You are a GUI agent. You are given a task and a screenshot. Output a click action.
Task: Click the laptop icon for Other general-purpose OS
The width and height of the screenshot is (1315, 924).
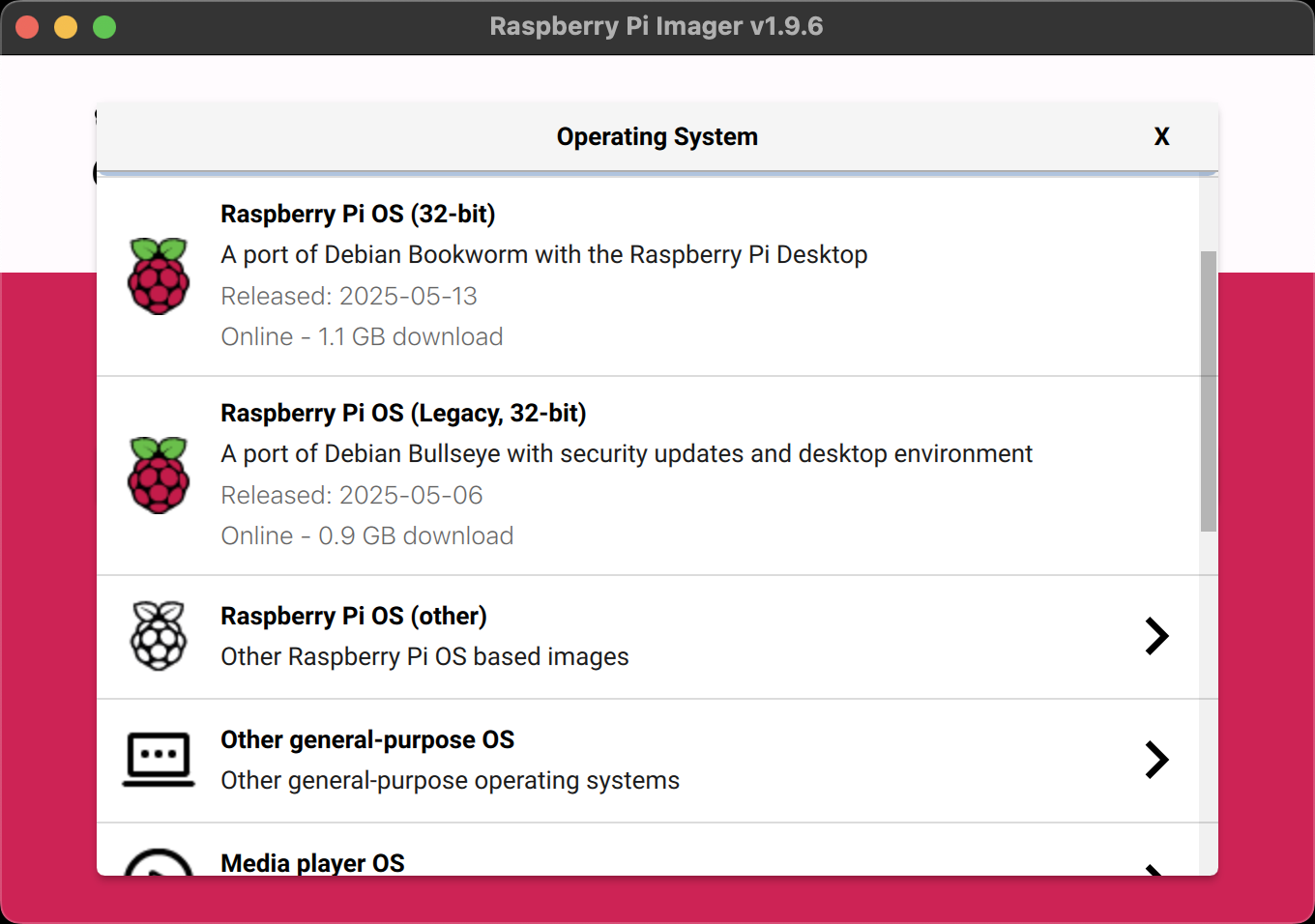pyautogui.click(x=159, y=760)
